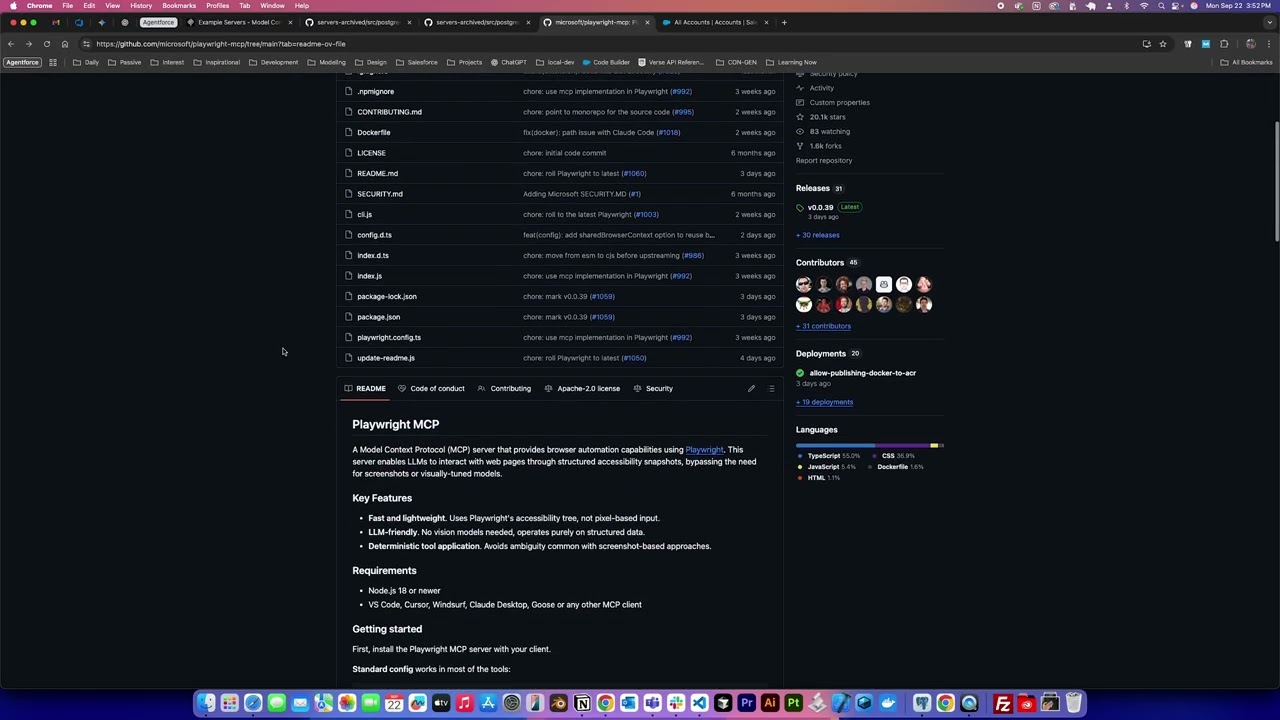Open Blender from the Dock

[558, 703]
